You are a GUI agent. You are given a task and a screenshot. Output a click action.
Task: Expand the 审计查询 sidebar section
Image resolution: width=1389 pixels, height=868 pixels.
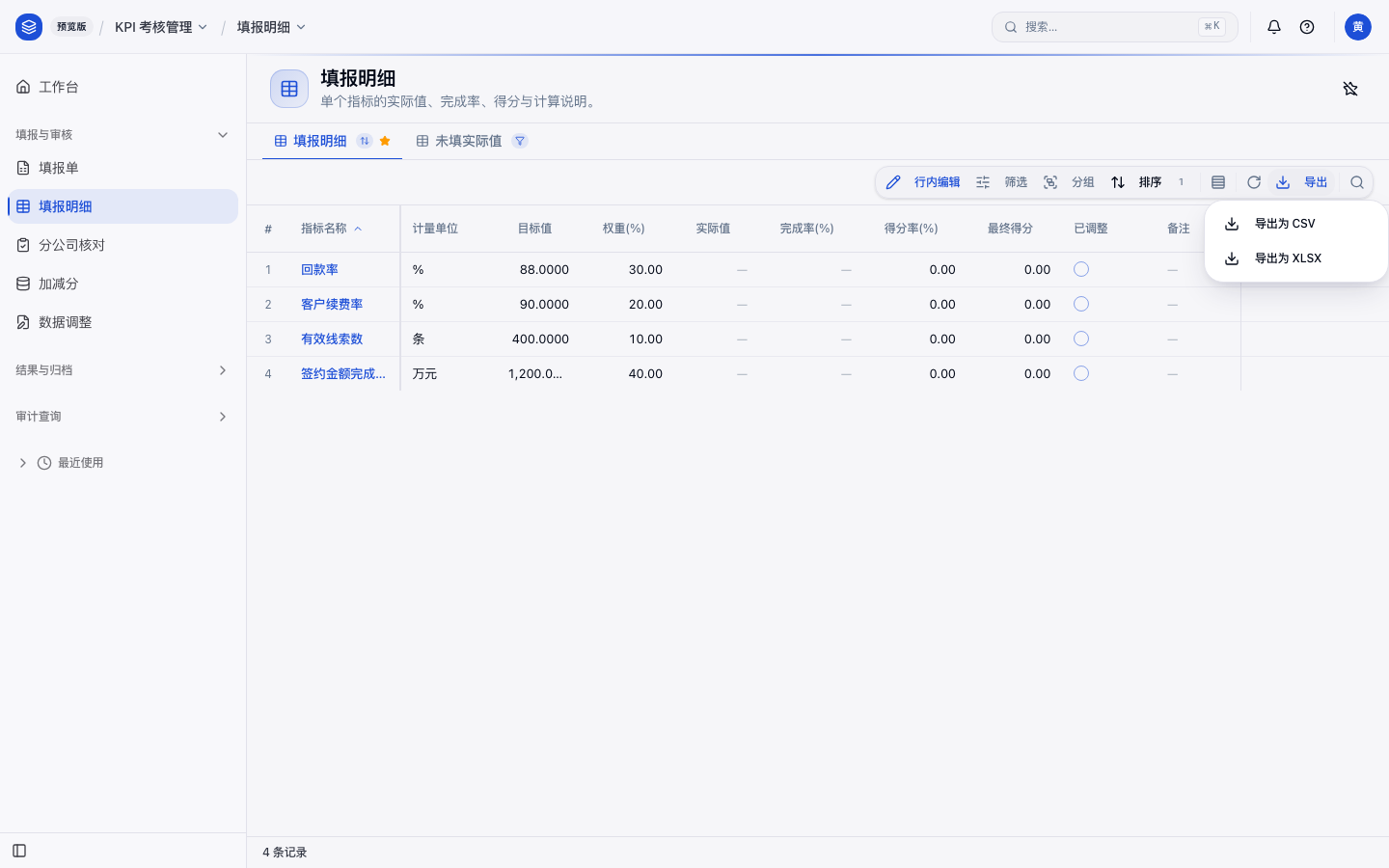pyautogui.click(x=123, y=417)
